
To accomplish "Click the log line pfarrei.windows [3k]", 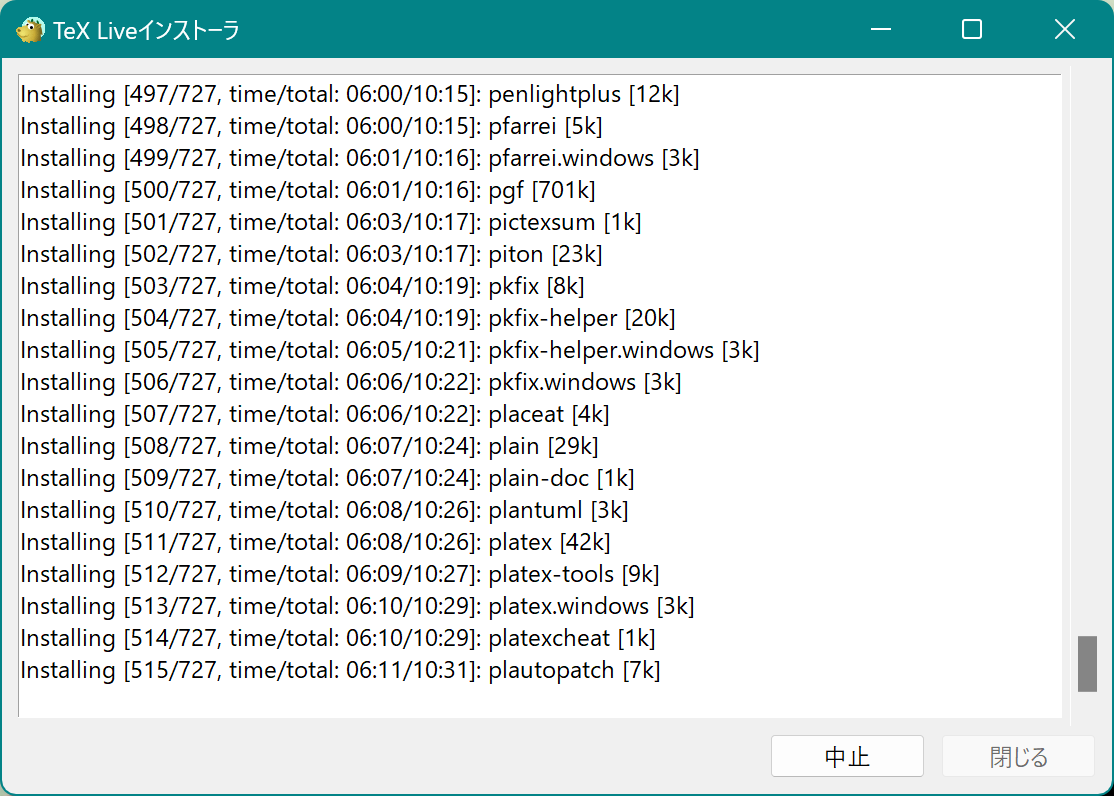I will pos(359,158).
